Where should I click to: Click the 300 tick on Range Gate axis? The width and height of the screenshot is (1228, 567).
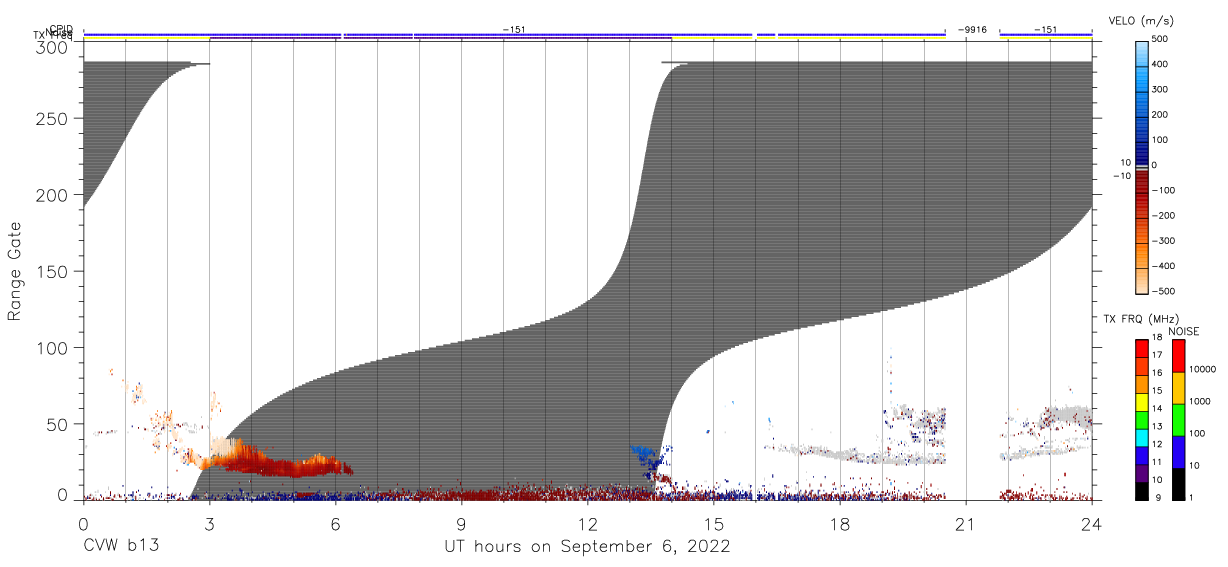point(53,47)
